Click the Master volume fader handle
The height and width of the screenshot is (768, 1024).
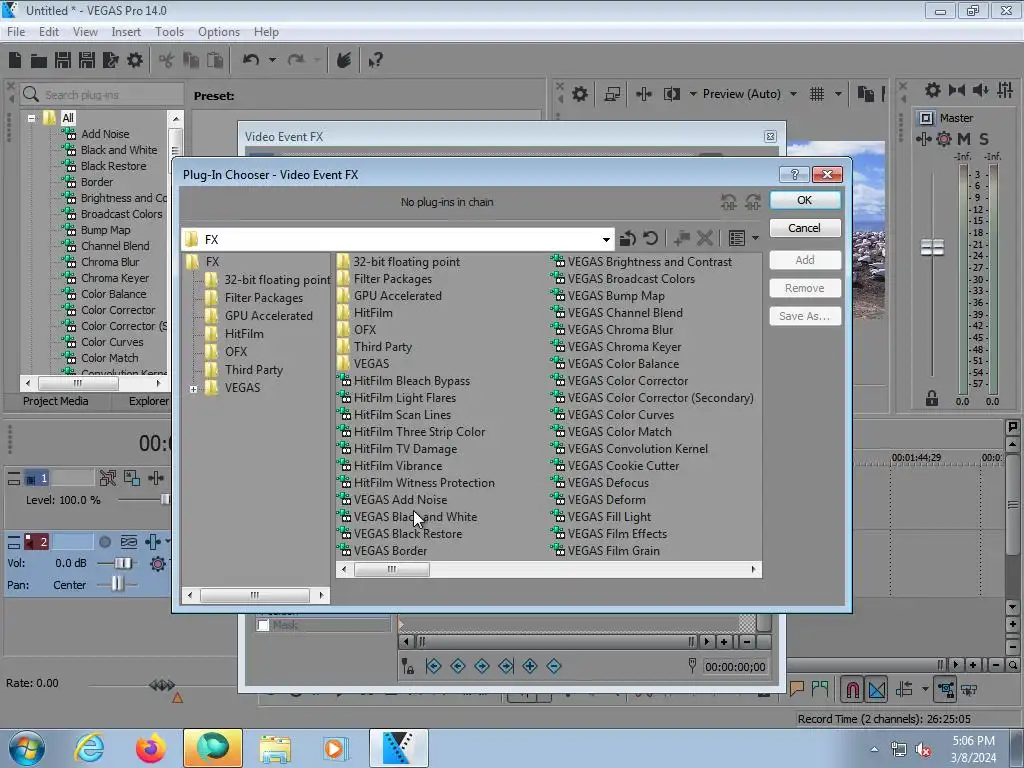point(932,248)
